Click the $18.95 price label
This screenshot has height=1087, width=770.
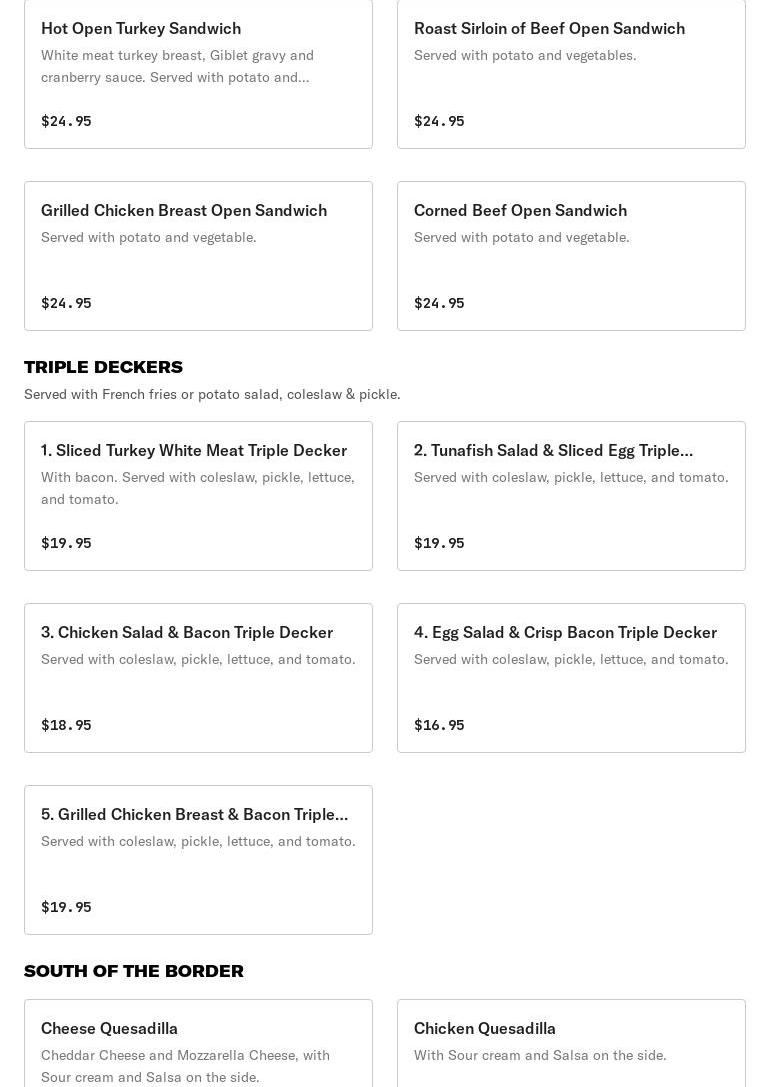pos(66,725)
